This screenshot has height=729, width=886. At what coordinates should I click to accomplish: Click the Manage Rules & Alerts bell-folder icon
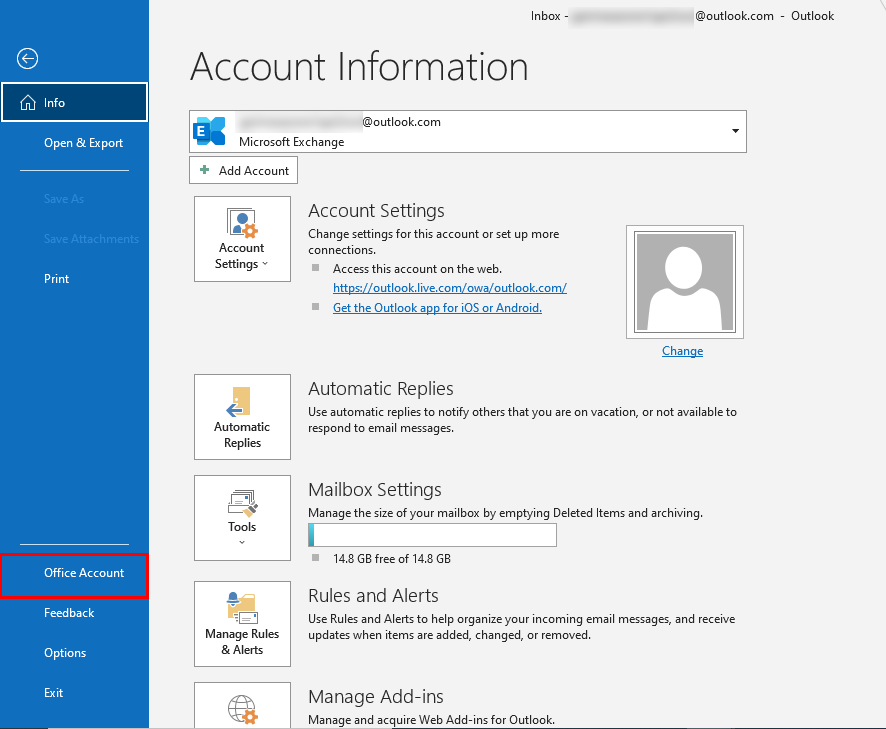[242, 608]
